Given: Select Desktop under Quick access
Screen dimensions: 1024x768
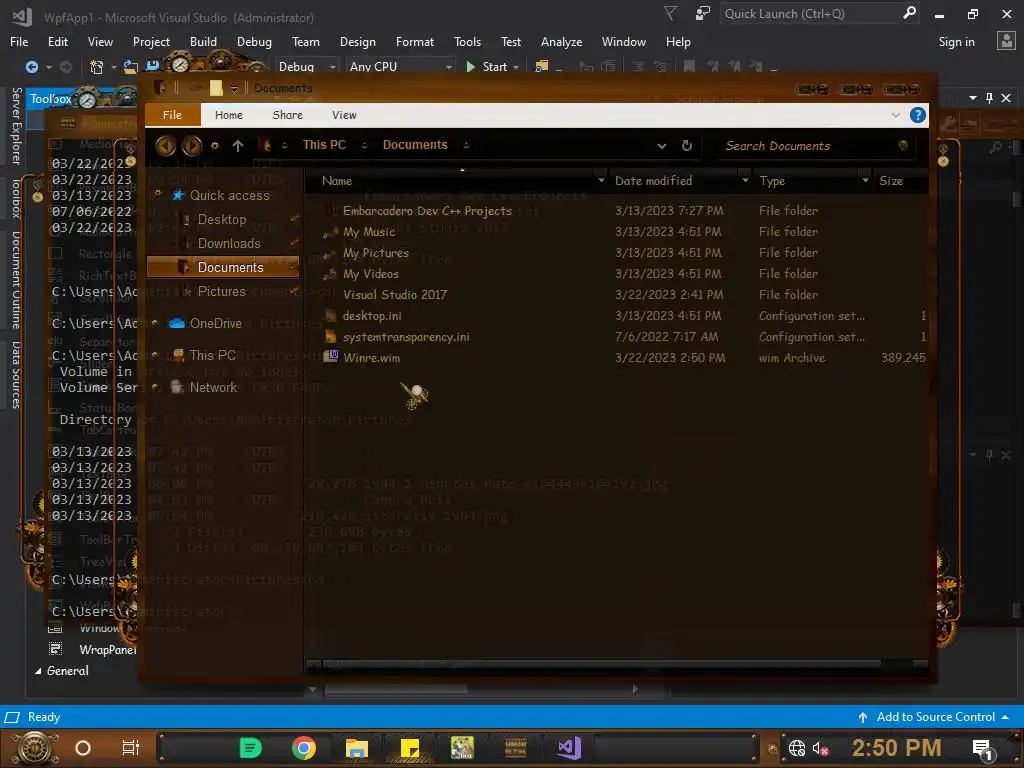Looking at the screenshot, I should click(x=222, y=219).
